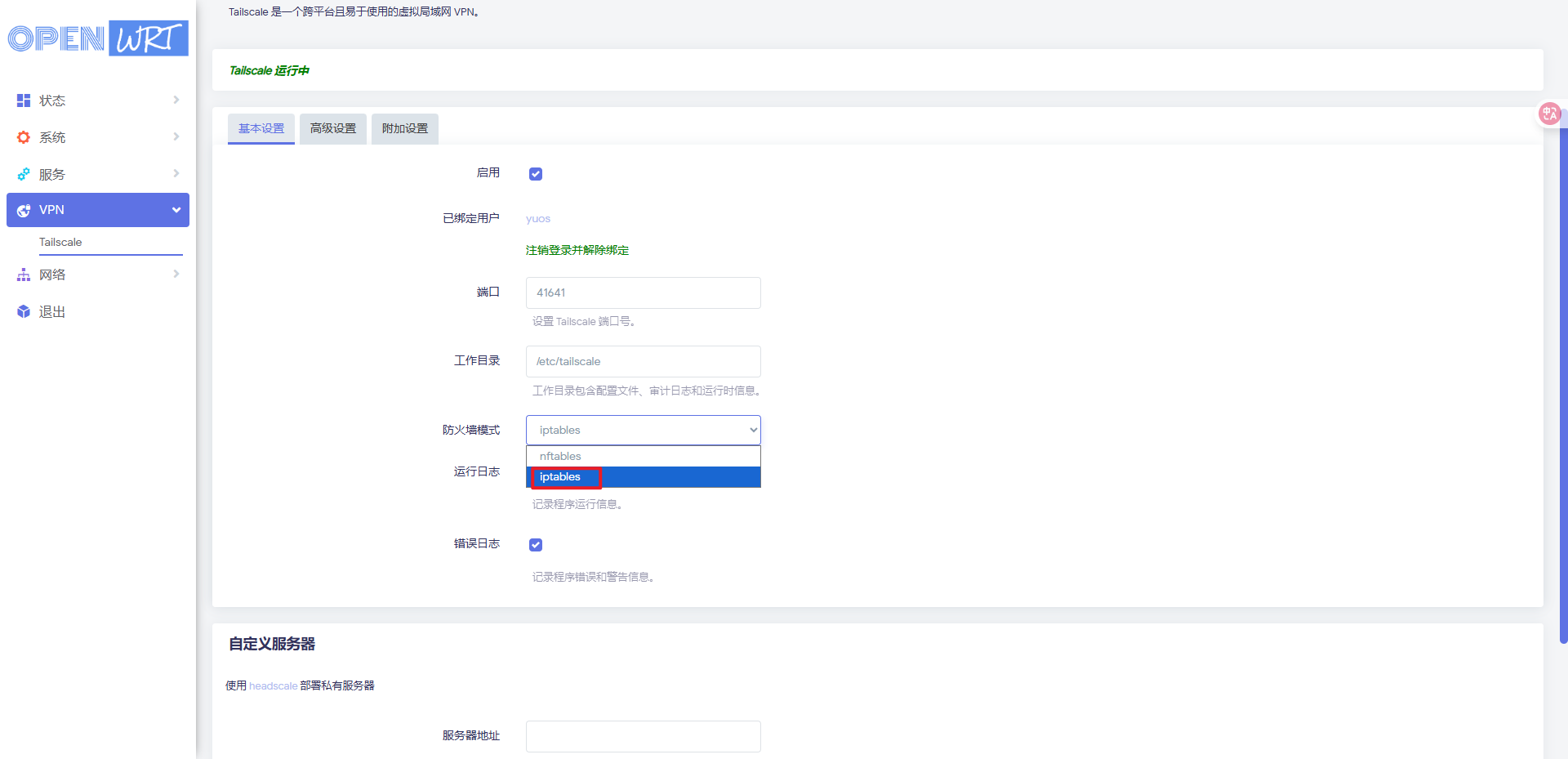Click the System gear icon

[x=24, y=137]
